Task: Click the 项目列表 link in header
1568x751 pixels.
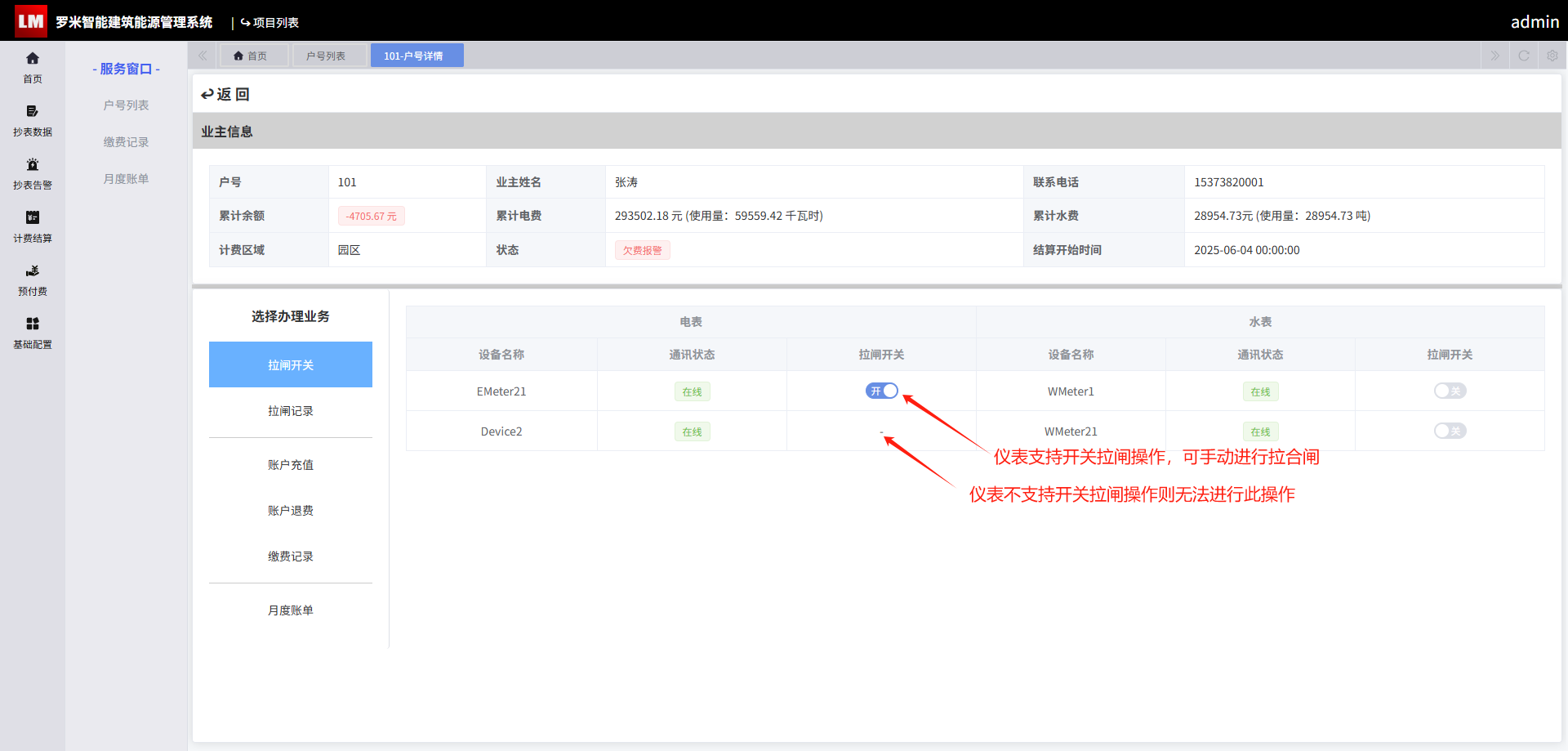Action: coord(269,23)
